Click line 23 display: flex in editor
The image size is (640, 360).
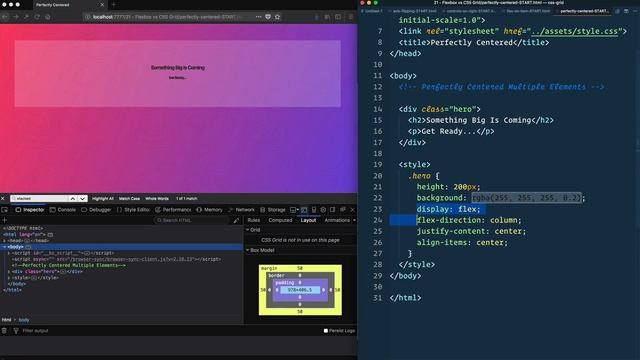[x=449, y=209]
